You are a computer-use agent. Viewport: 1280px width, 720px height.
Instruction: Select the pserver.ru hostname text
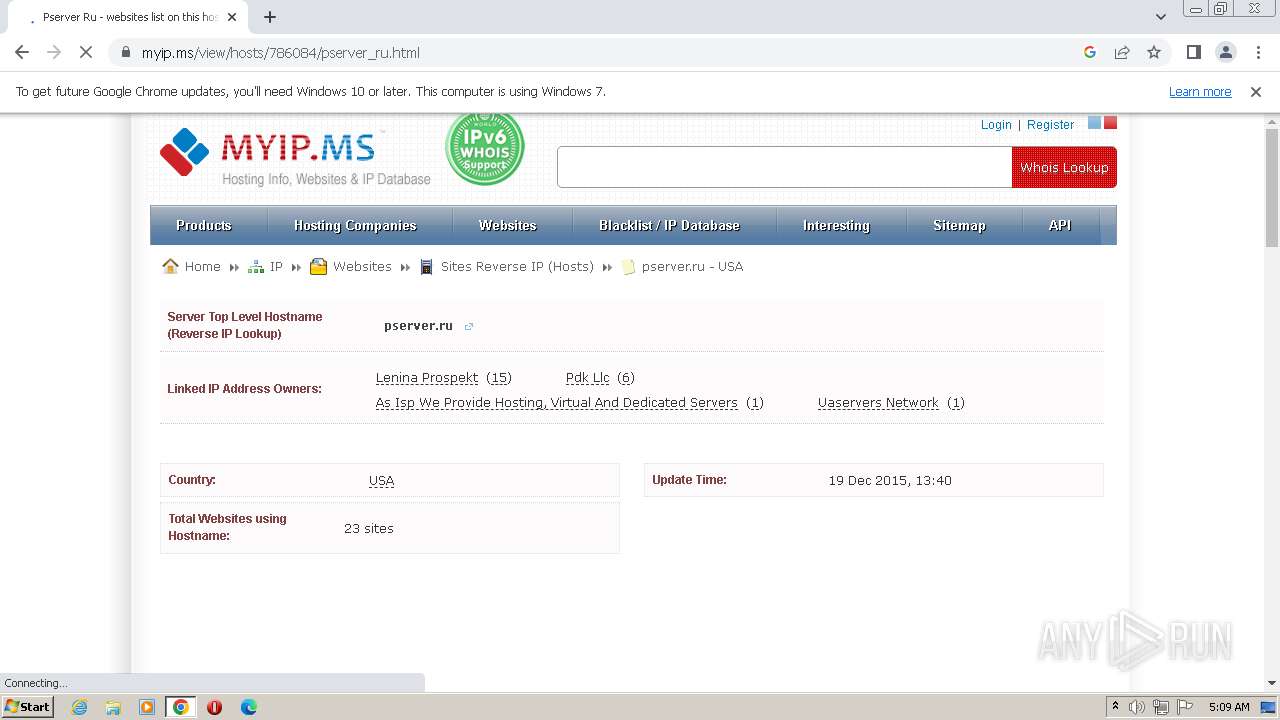(418, 326)
